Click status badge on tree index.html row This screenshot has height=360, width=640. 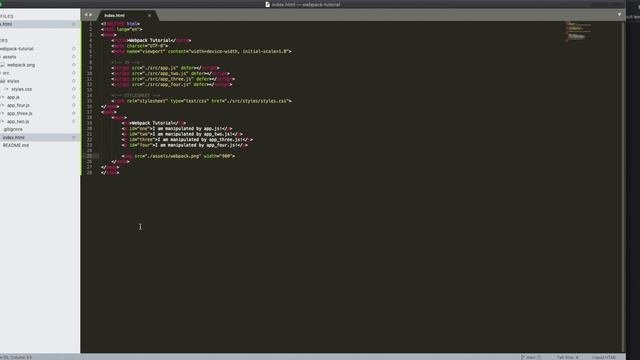click(73, 138)
